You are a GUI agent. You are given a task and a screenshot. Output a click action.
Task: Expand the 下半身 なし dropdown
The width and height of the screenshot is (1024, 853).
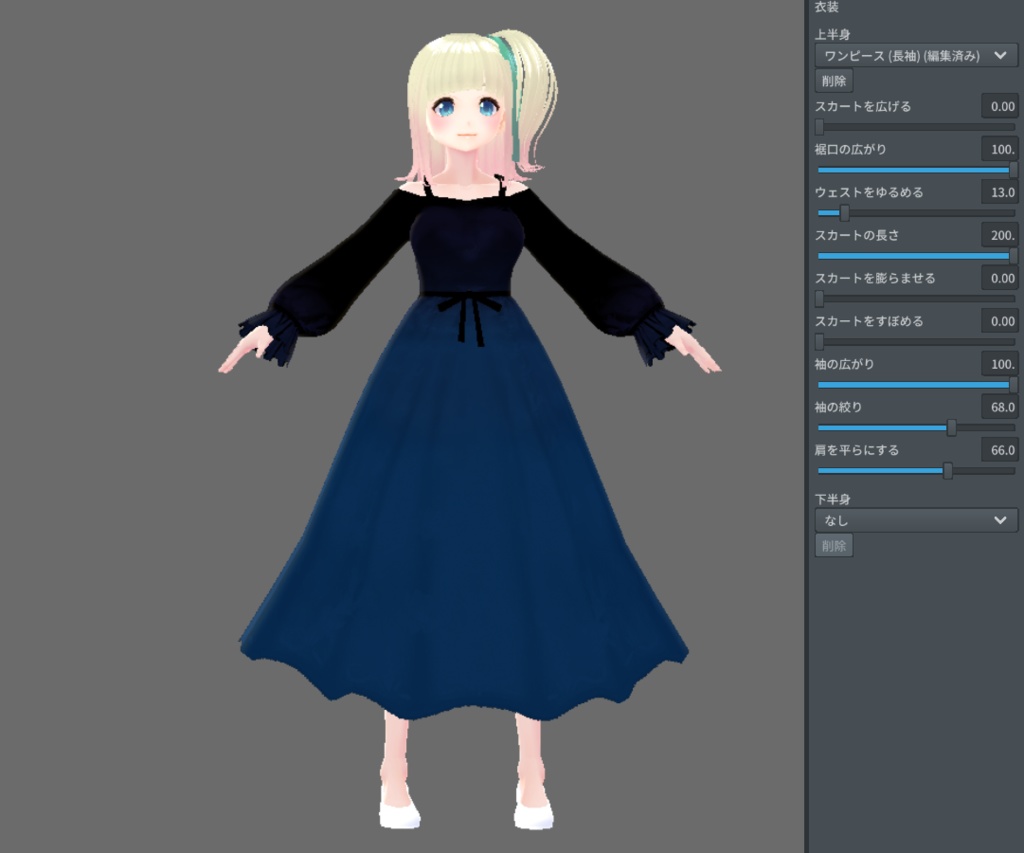[x=916, y=521]
